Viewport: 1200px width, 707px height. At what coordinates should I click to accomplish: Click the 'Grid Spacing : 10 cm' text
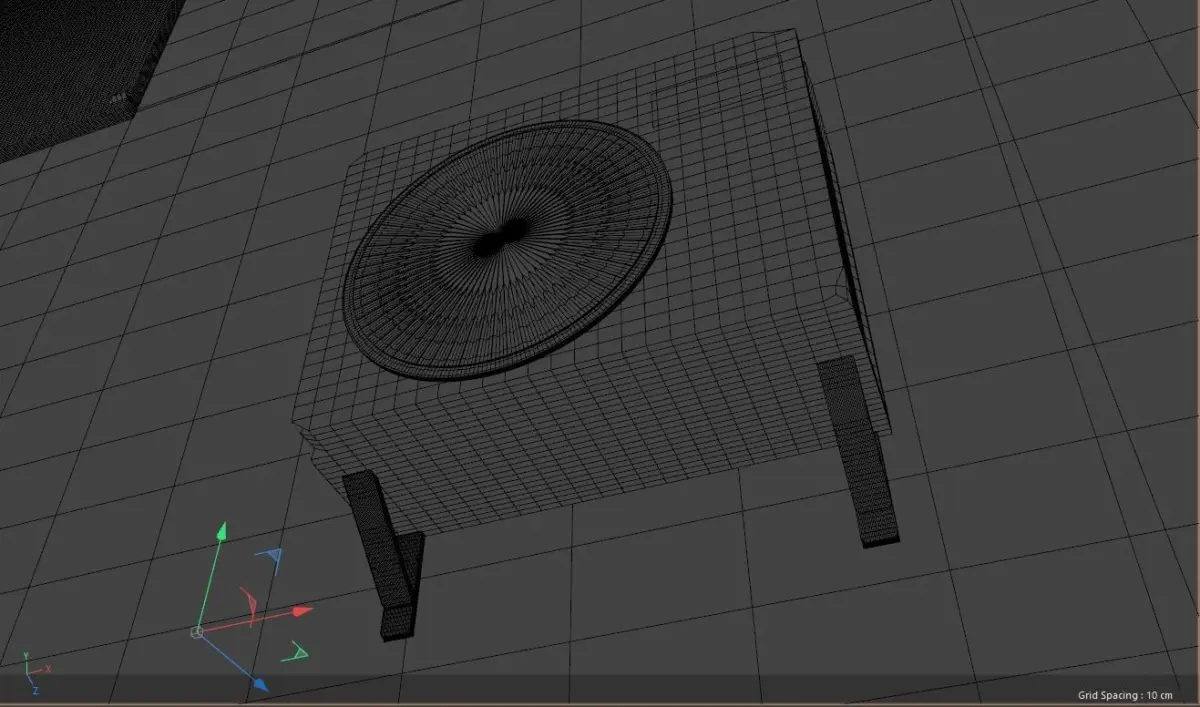coord(1125,695)
